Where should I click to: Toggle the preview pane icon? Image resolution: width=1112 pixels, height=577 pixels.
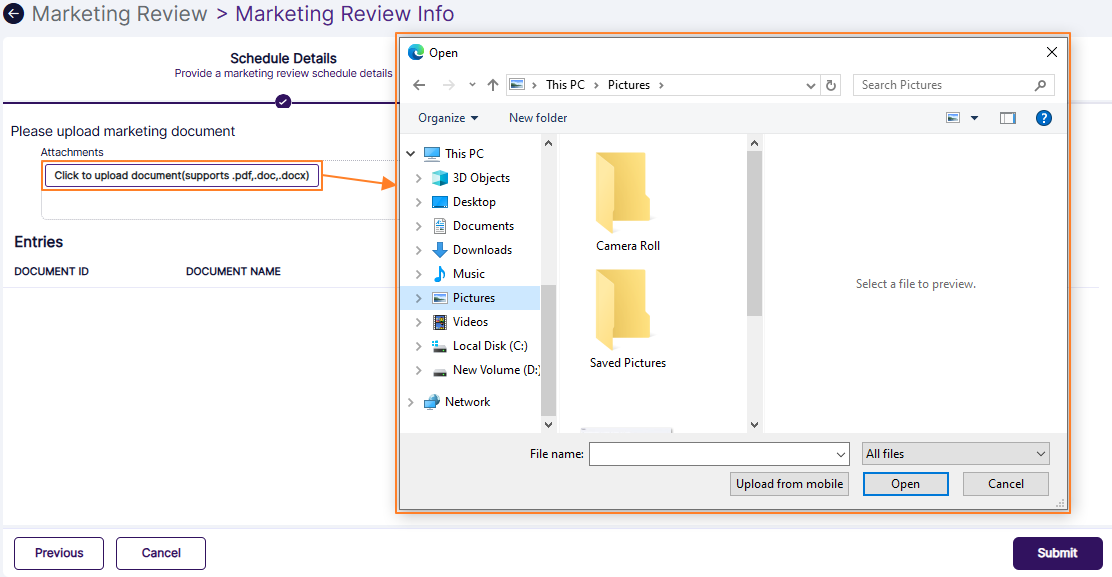tap(1007, 117)
